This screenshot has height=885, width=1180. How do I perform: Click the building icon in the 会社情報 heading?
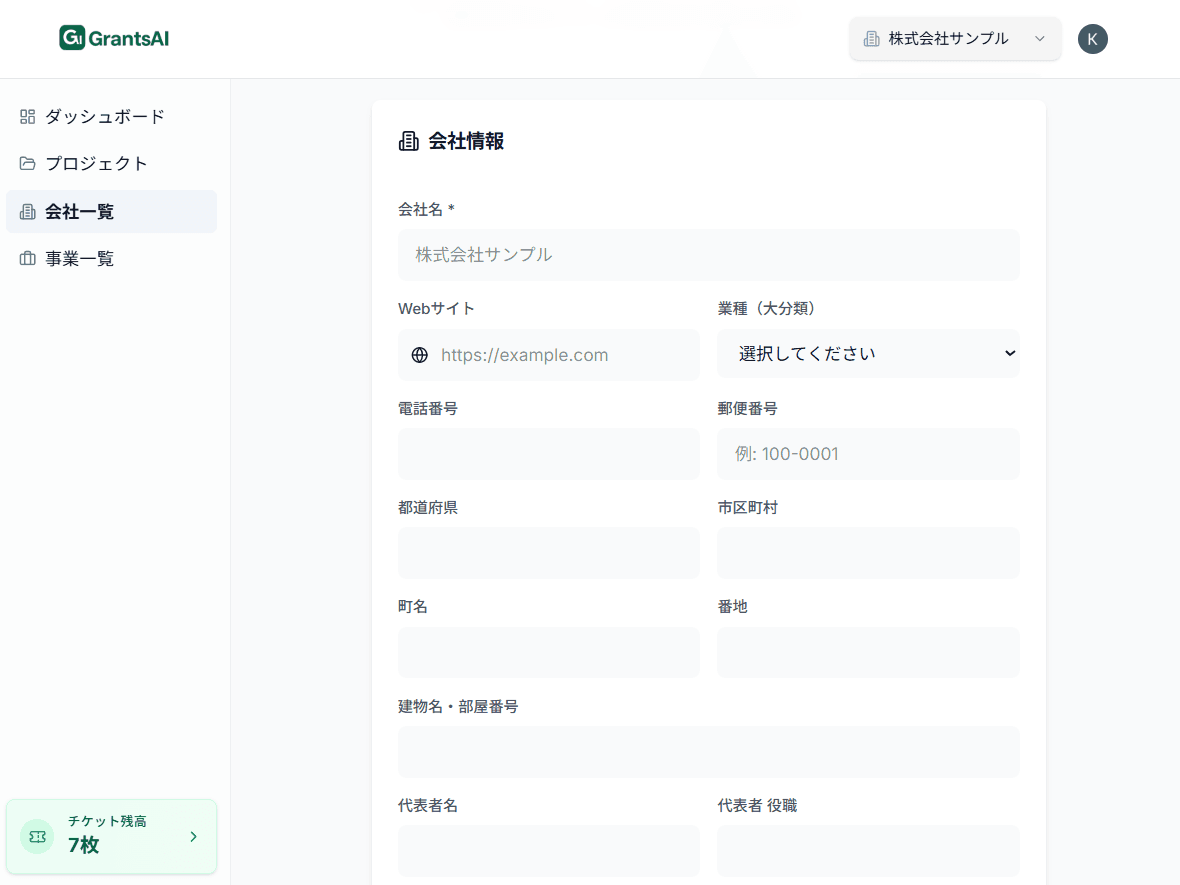(x=407, y=141)
